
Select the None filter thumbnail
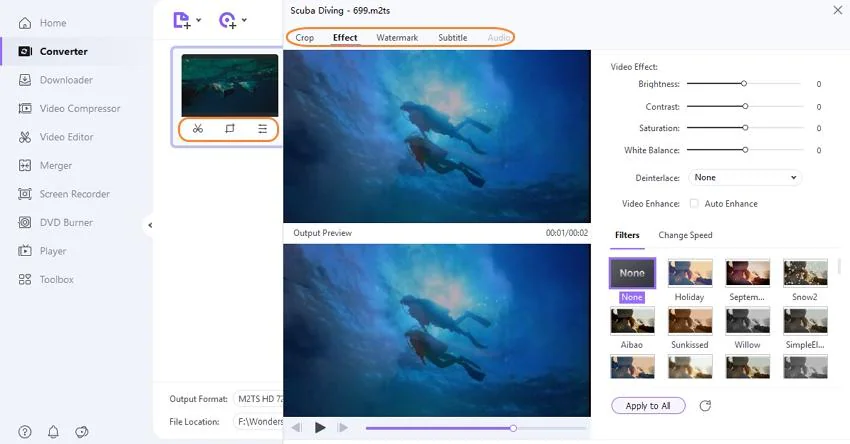(632, 273)
